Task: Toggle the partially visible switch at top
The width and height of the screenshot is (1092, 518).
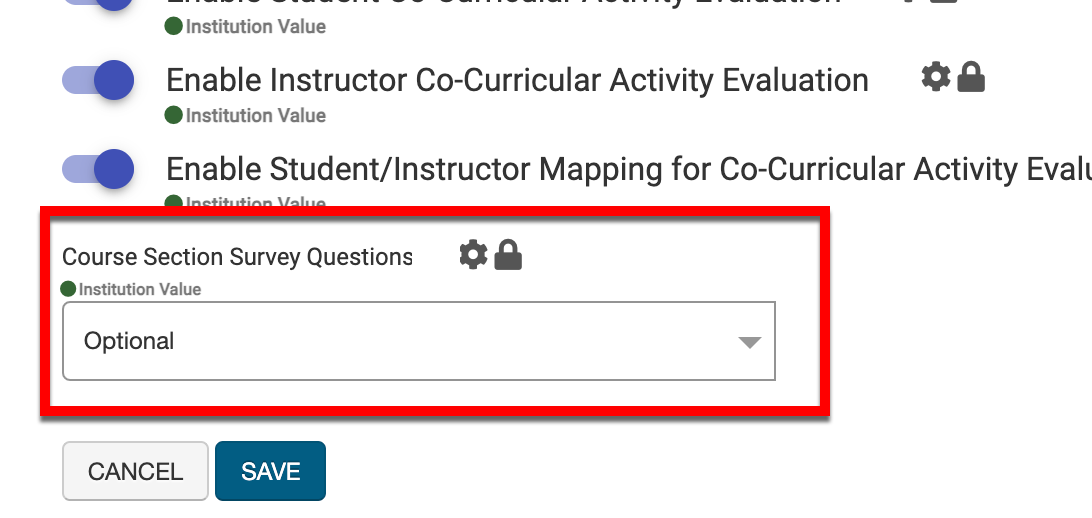Action: pyautogui.click(x=99, y=3)
